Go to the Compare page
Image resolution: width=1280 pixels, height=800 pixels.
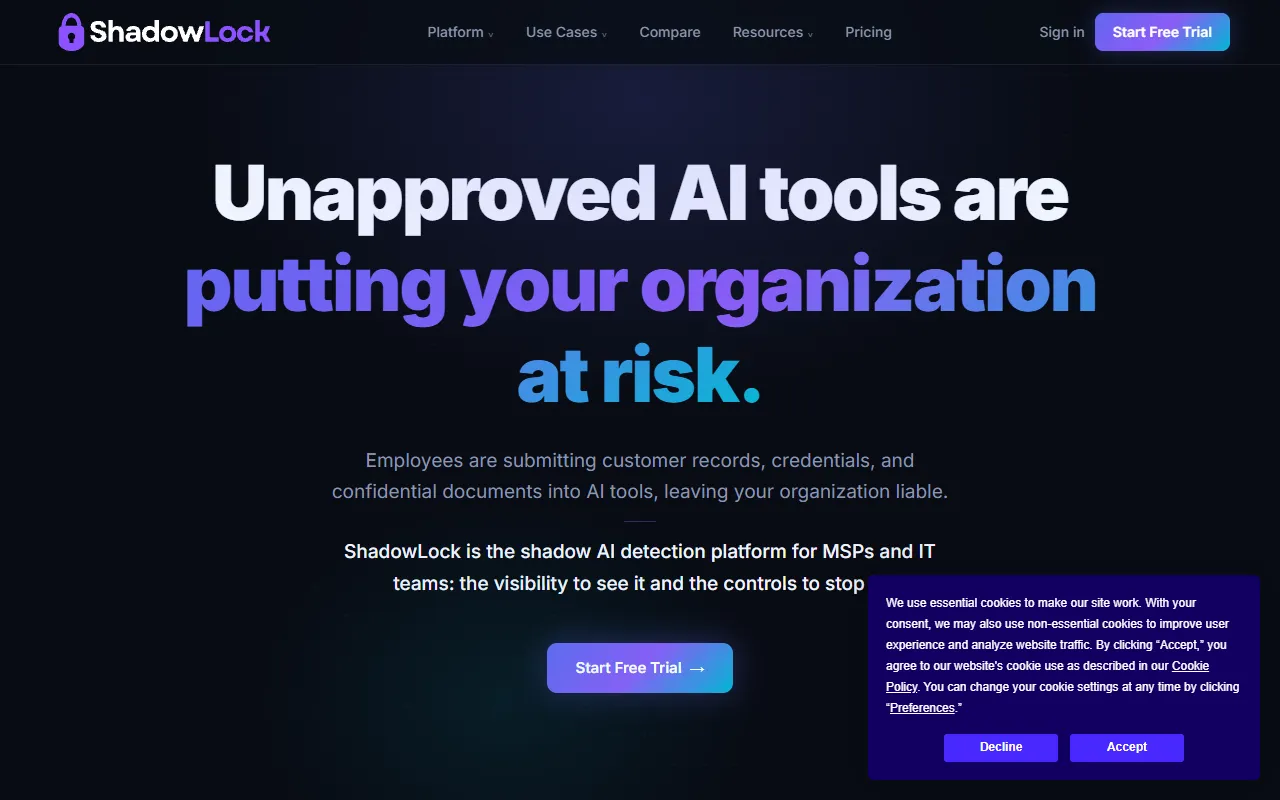pos(670,32)
